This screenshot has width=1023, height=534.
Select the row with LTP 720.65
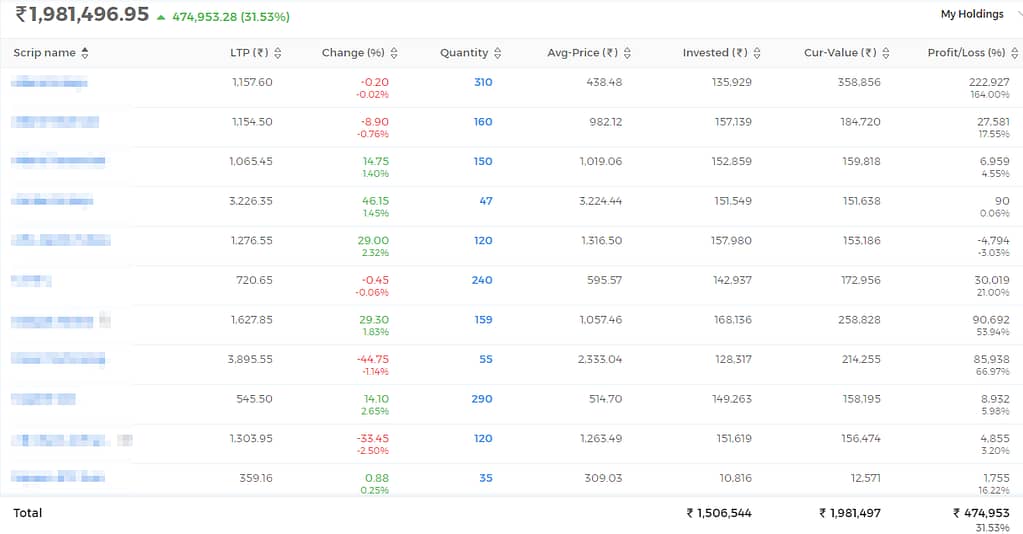(x=512, y=285)
